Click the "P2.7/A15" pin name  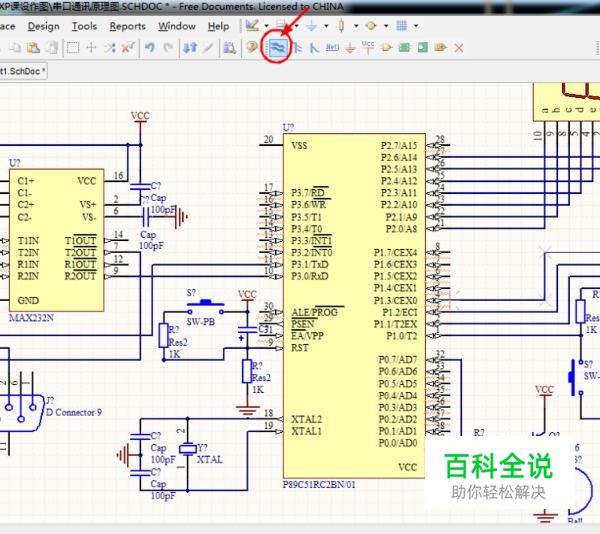[x=399, y=145]
